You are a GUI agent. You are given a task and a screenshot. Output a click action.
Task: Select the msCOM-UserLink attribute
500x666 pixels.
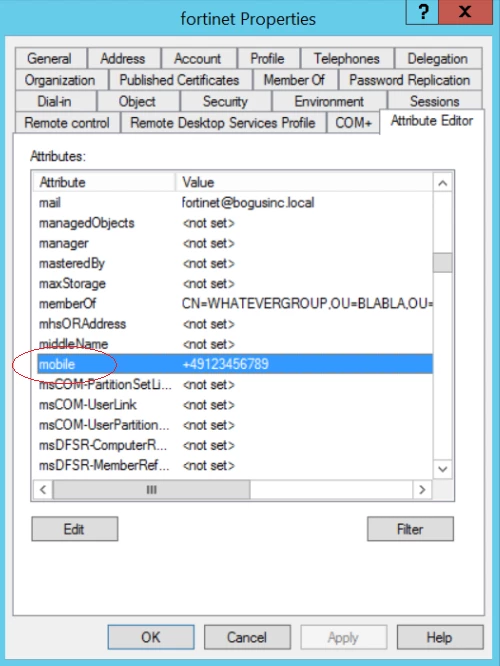(233, 404)
